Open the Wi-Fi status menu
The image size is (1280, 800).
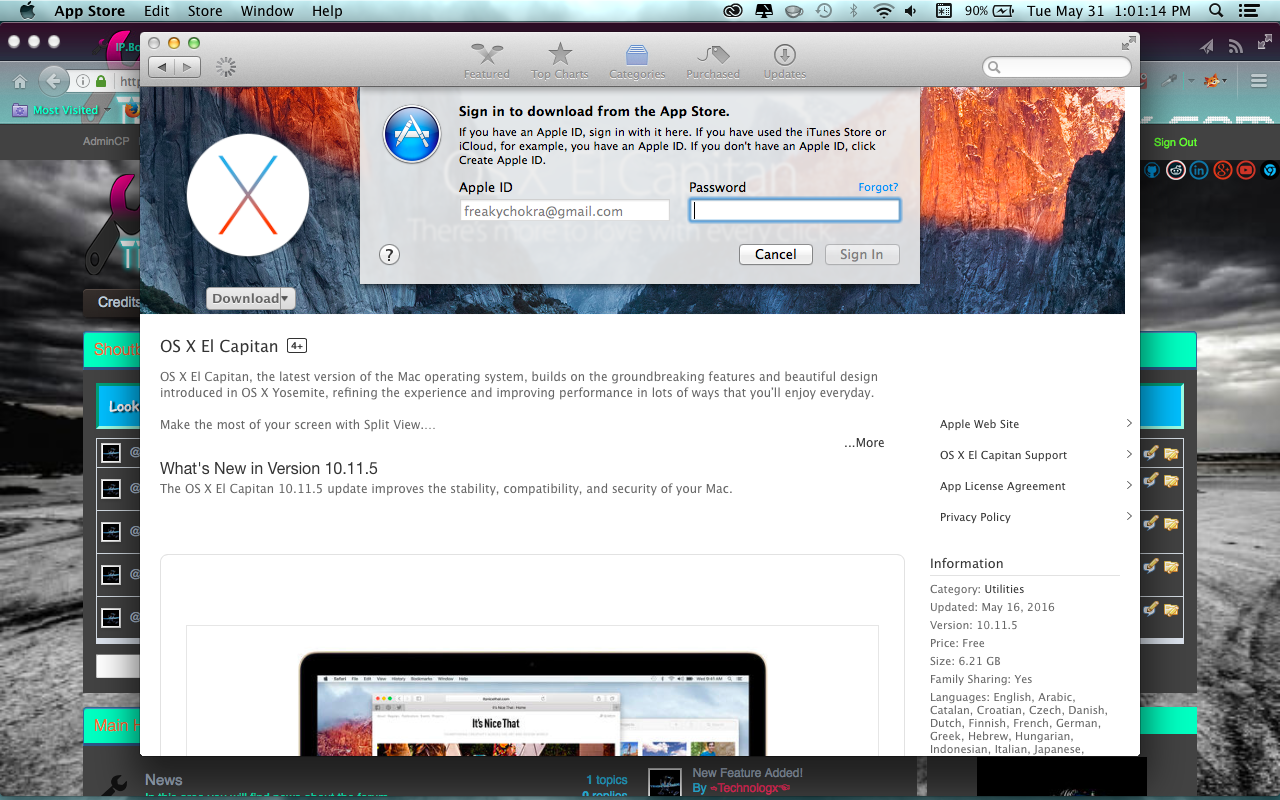[882, 11]
